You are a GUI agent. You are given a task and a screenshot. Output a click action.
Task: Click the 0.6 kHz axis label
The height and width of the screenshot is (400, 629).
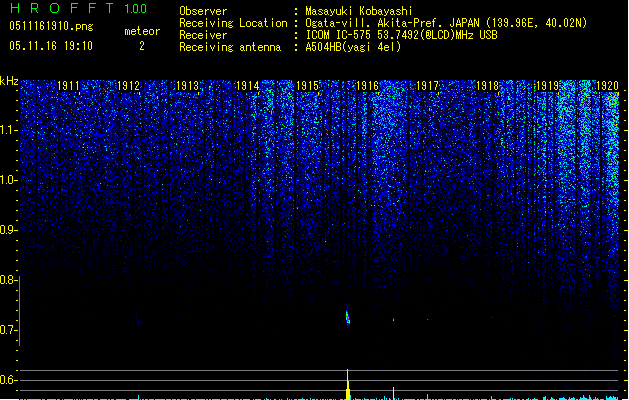[x=8, y=380]
